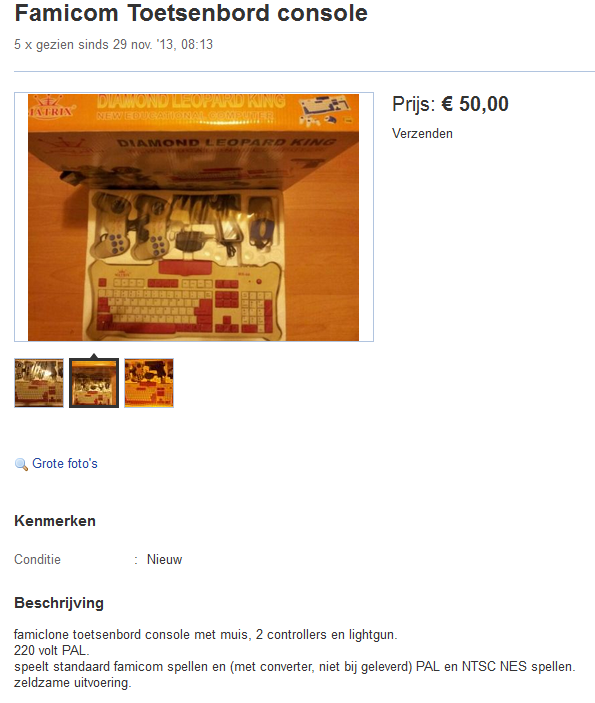
Task: Click the € 50,00 price
Action: point(475,104)
